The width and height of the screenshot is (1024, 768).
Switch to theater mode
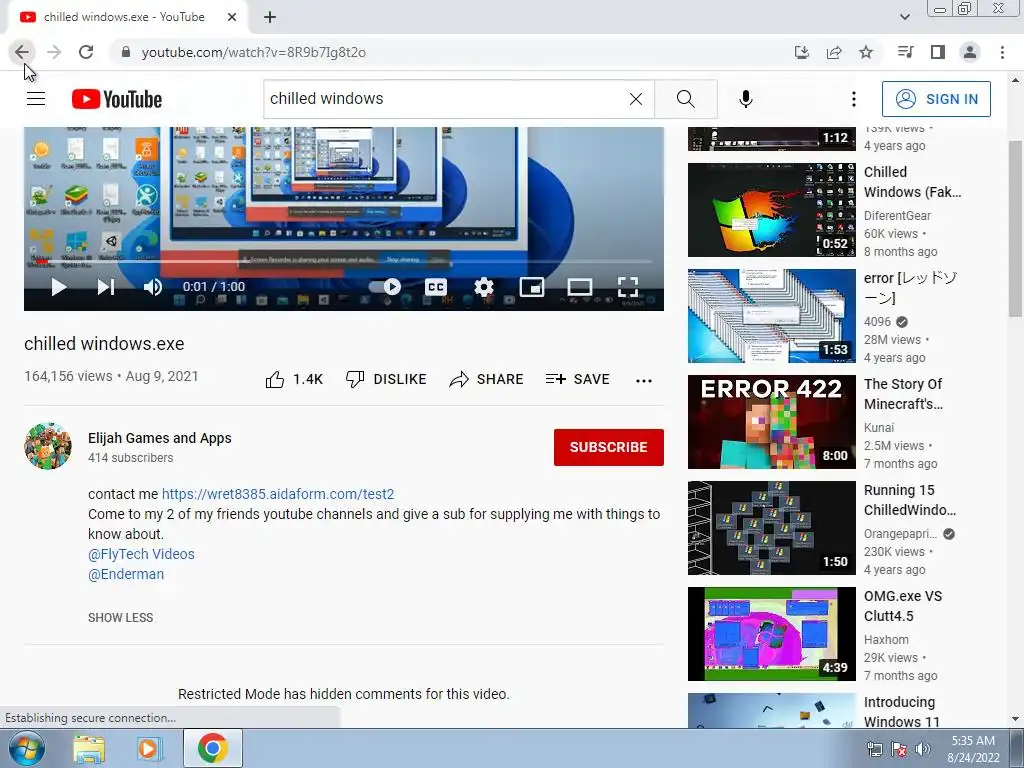580,287
